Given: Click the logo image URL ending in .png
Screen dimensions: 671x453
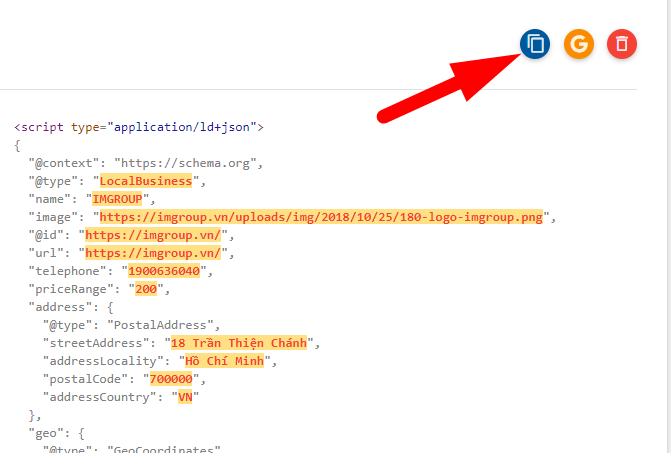Looking at the screenshot, I should click(321, 217).
